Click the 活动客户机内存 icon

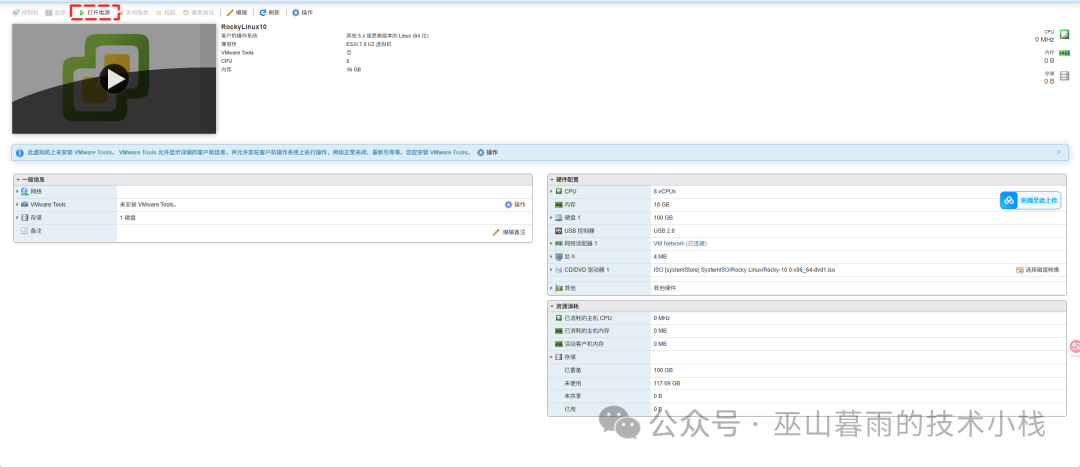tap(559, 344)
